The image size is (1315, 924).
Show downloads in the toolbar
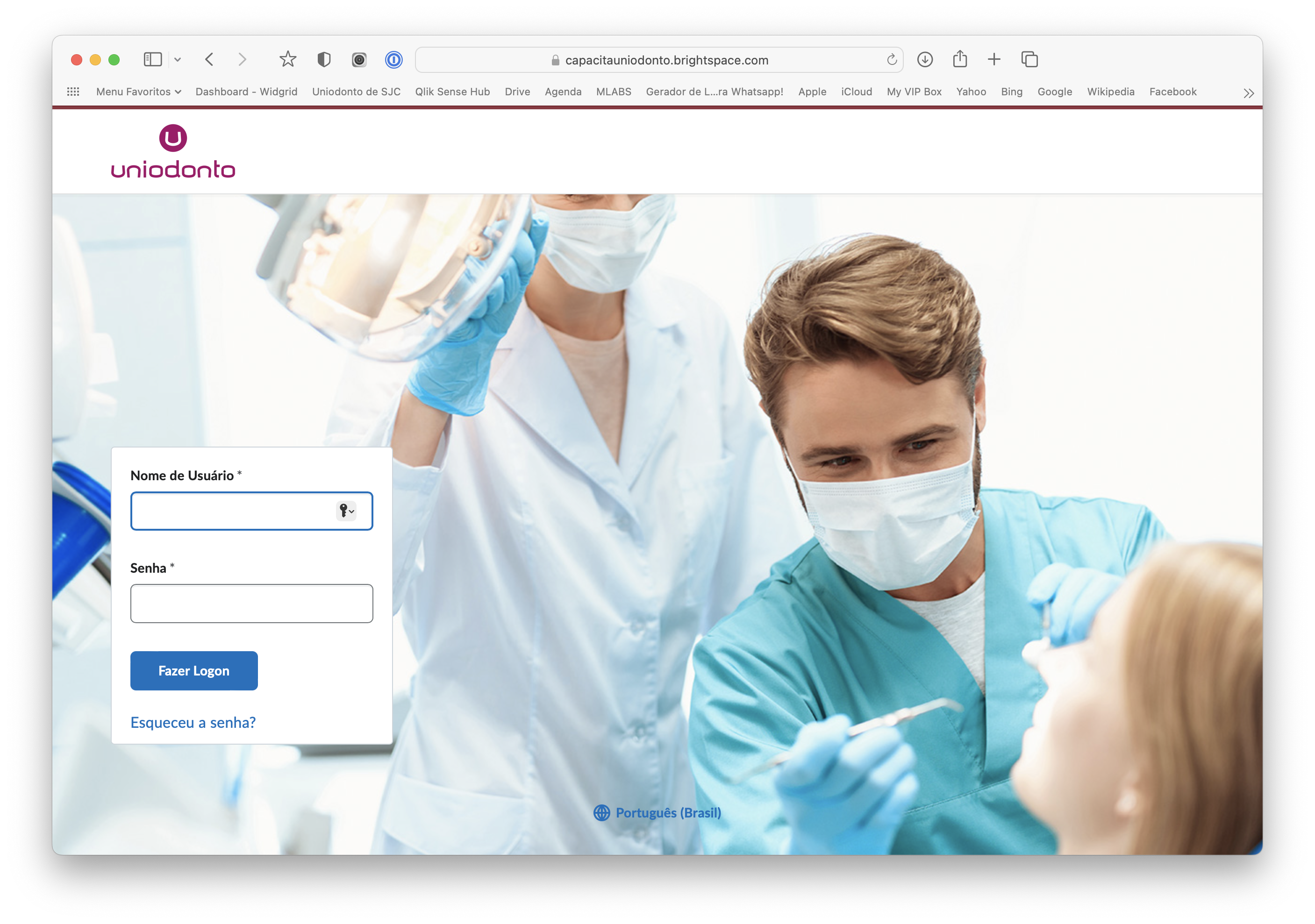(x=925, y=59)
